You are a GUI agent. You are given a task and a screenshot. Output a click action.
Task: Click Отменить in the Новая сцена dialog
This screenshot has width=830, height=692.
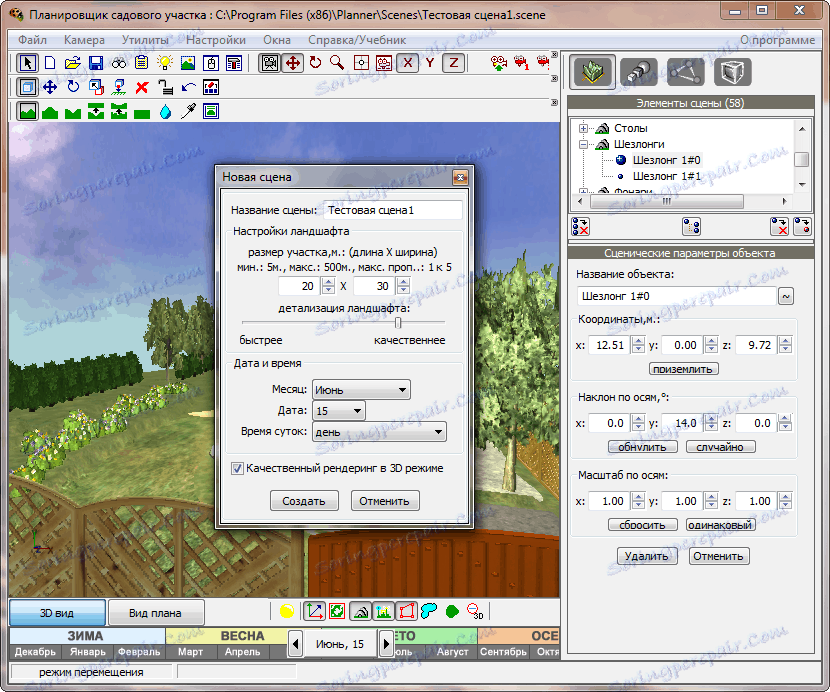tap(385, 501)
